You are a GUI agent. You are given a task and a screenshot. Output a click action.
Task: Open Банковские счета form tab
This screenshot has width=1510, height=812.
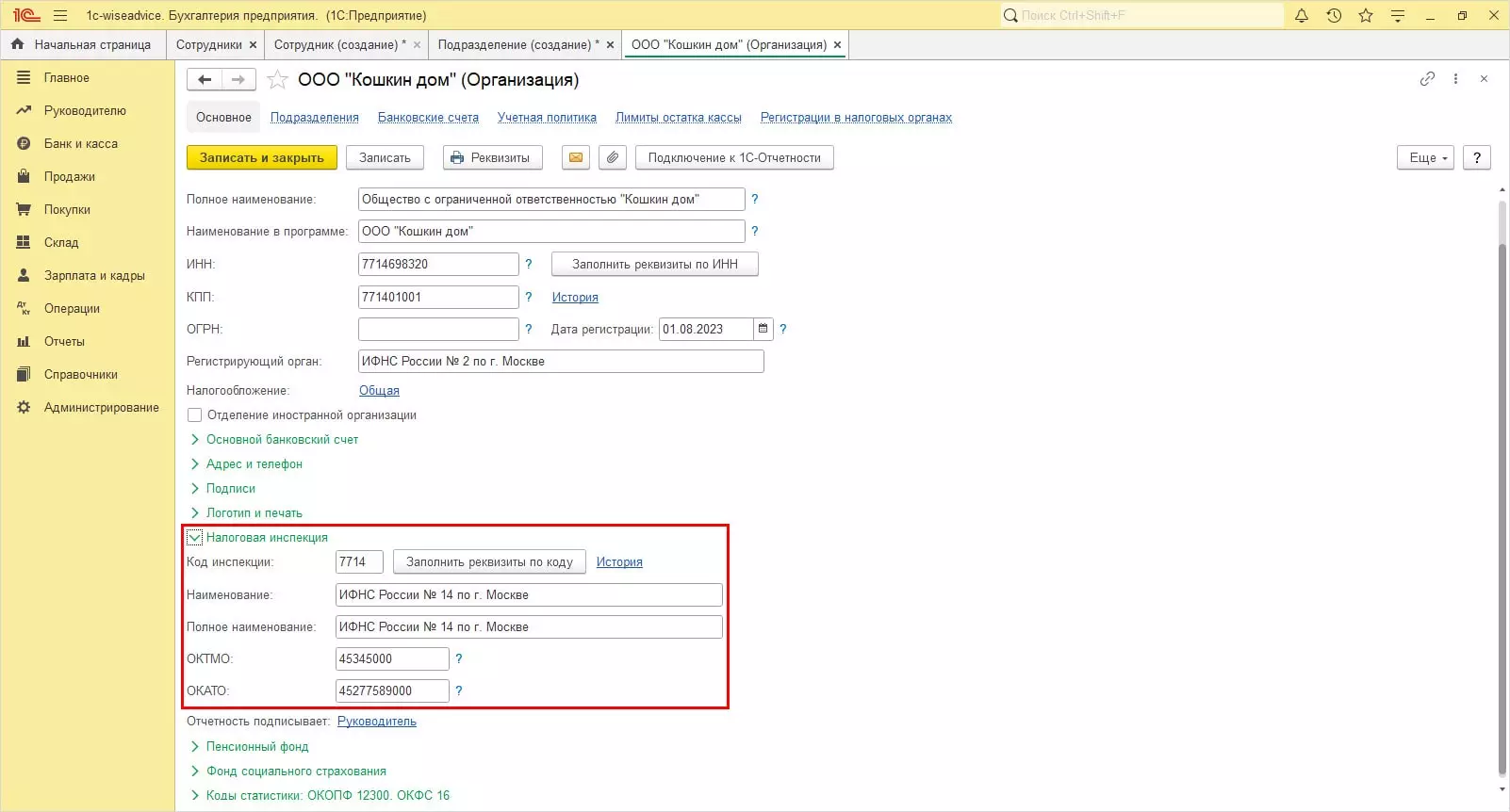(428, 118)
